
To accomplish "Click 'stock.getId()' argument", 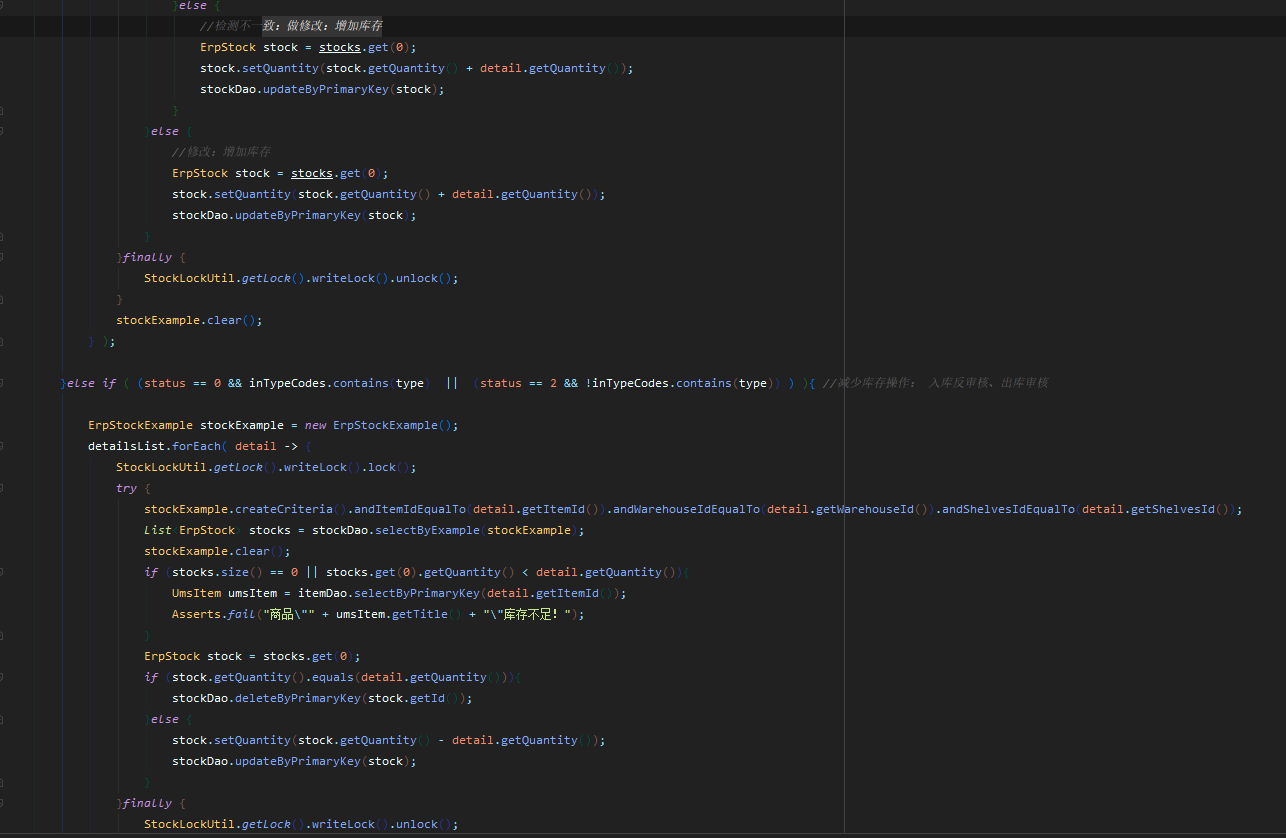I will [413, 698].
